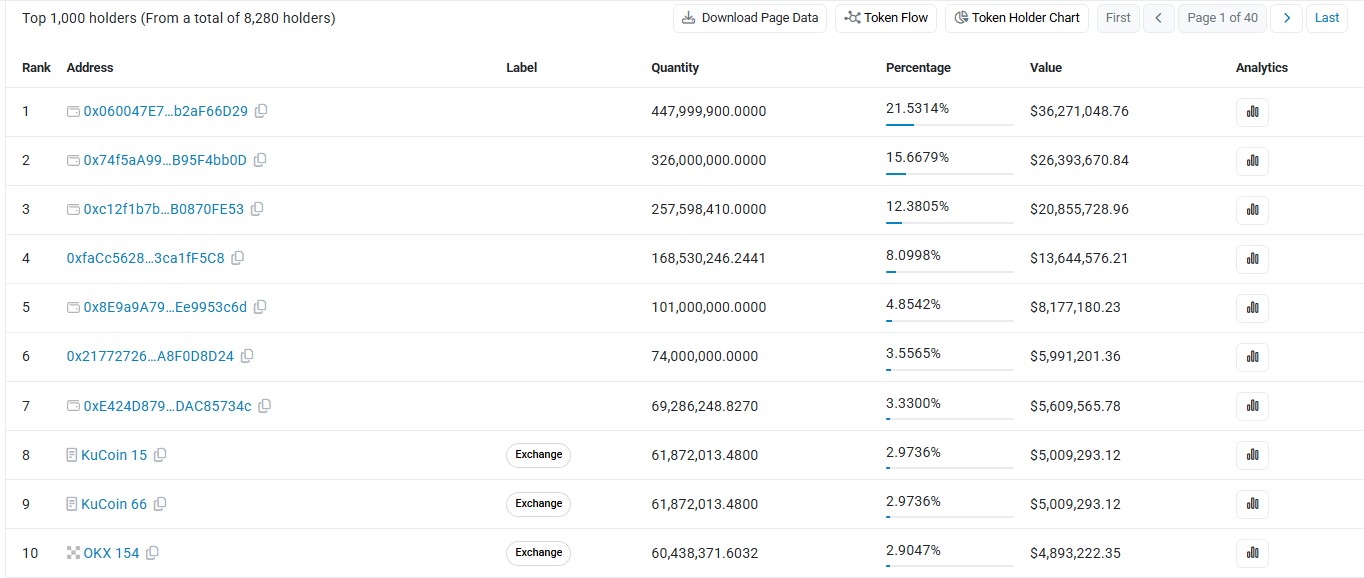Click wallet icon beside 0x060047E7…b2aF66D29
The height and width of the screenshot is (578, 1364).
[73, 111]
